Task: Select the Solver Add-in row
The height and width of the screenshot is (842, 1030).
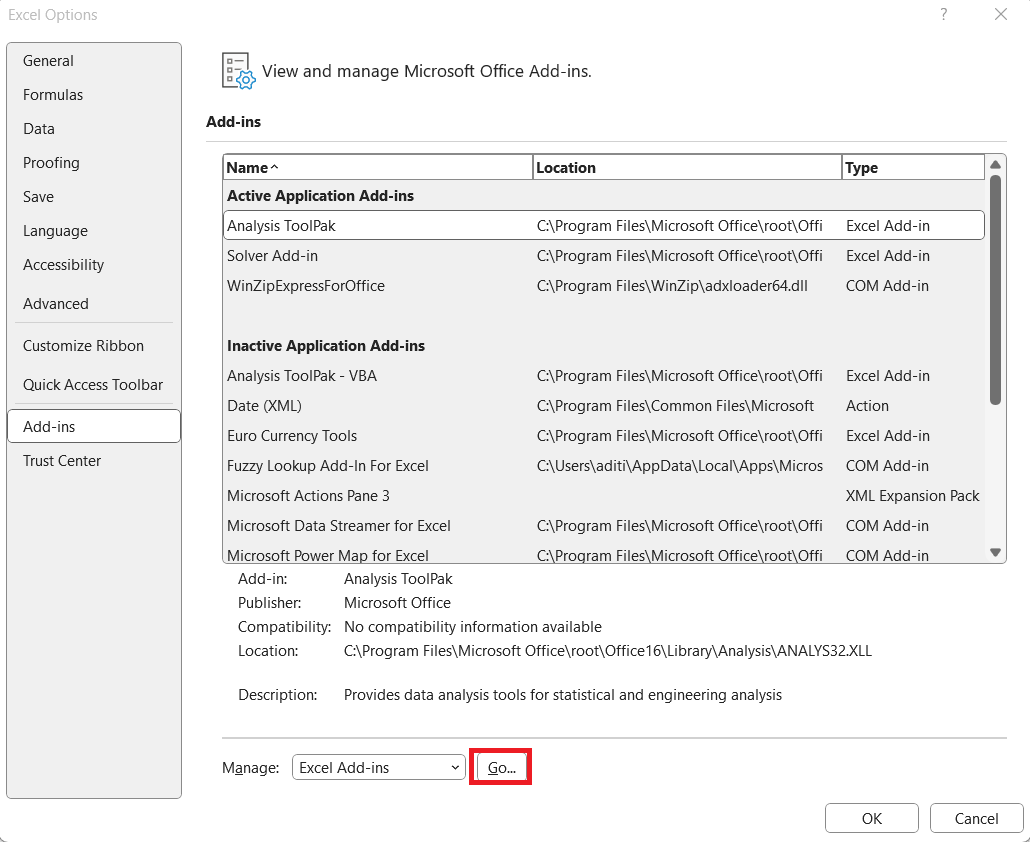Action: [x=604, y=255]
